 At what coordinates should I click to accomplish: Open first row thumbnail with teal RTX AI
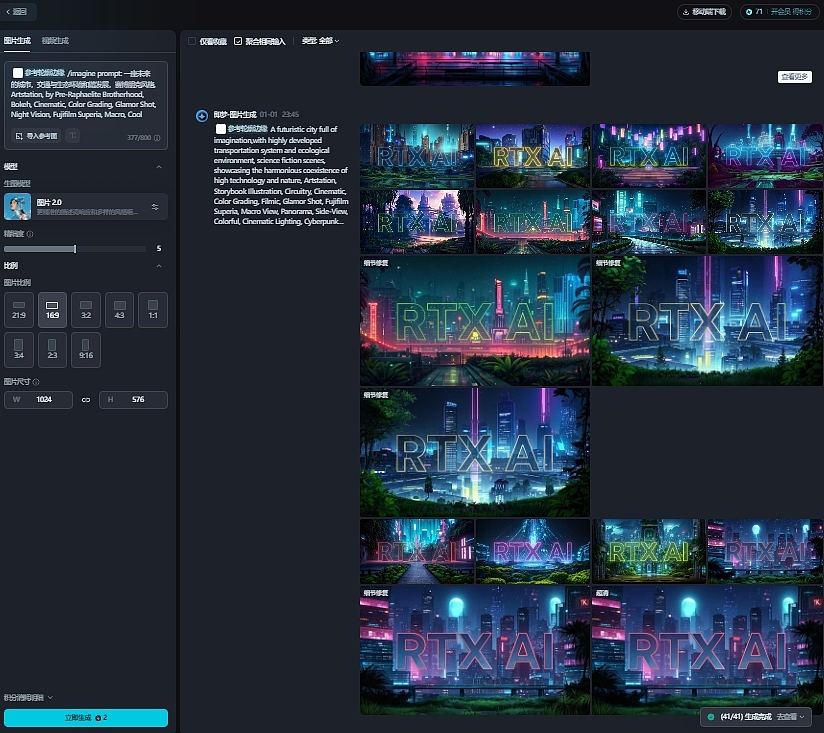pyautogui.click(x=417, y=156)
